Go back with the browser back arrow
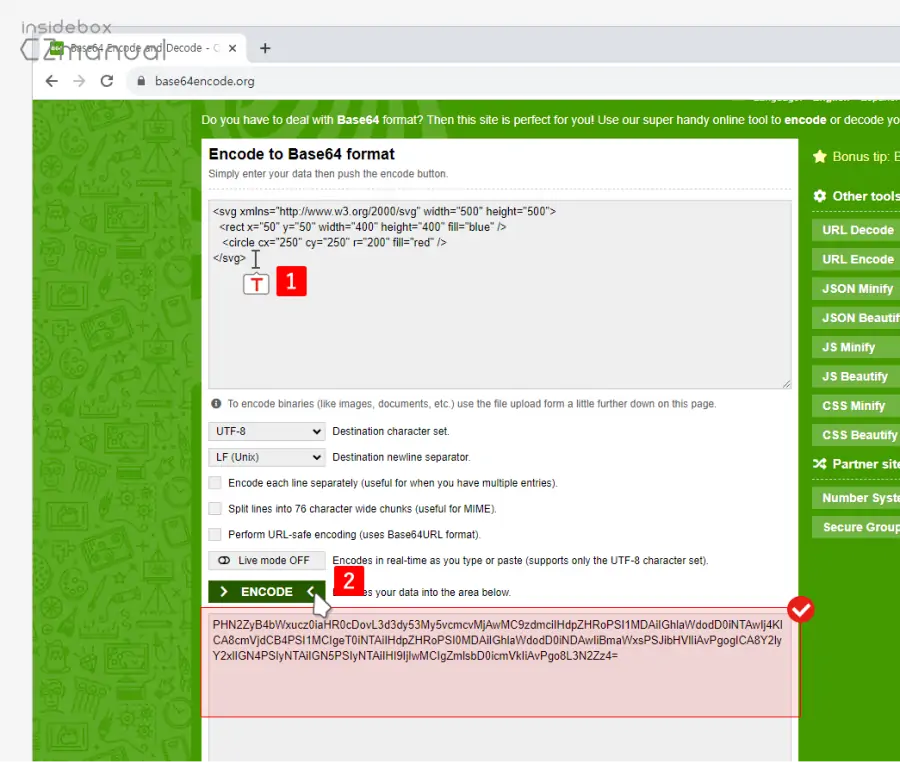 pyautogui.click(x=52, y=81)
